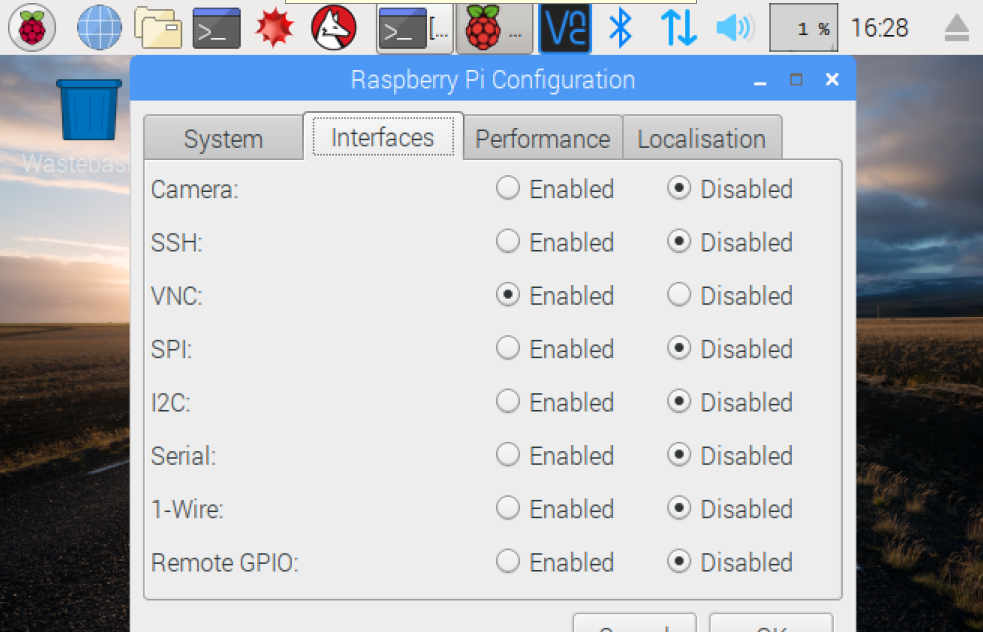
Task: Enable the Camera interface
Action: coord(507,188)
